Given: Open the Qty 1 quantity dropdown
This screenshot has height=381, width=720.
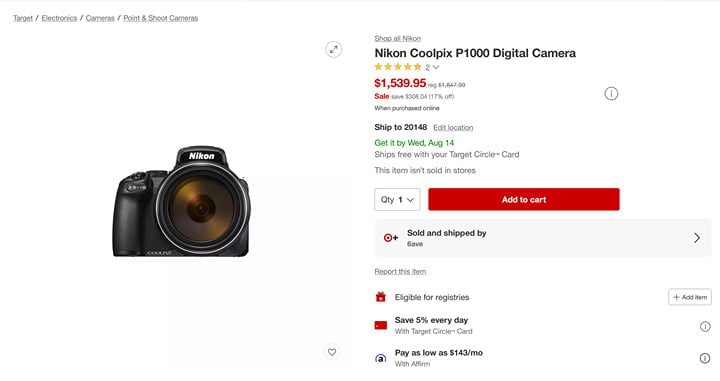Looking at the screenshot, I should [x=397, y=200].
